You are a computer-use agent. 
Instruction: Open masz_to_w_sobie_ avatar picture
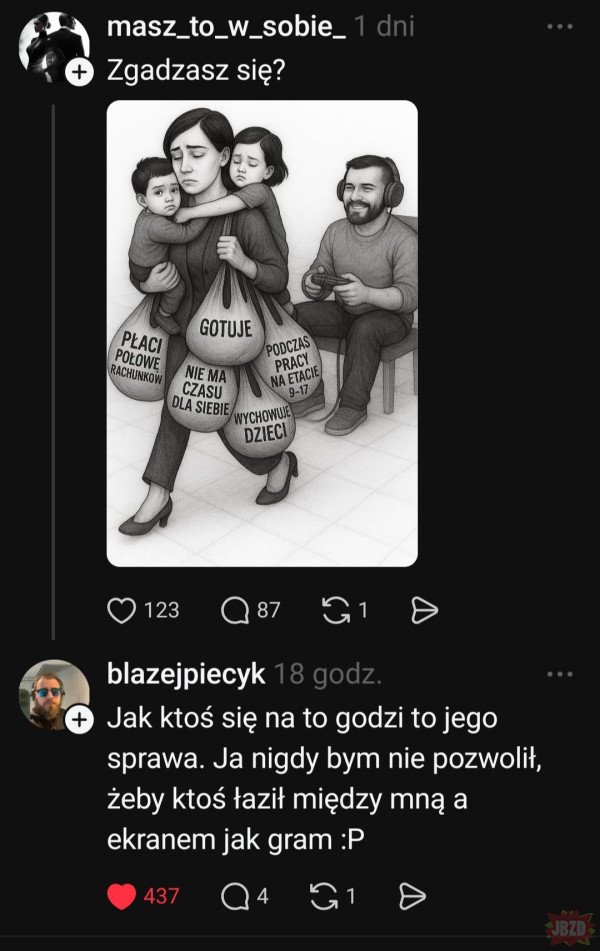click(x=54, y=46)
